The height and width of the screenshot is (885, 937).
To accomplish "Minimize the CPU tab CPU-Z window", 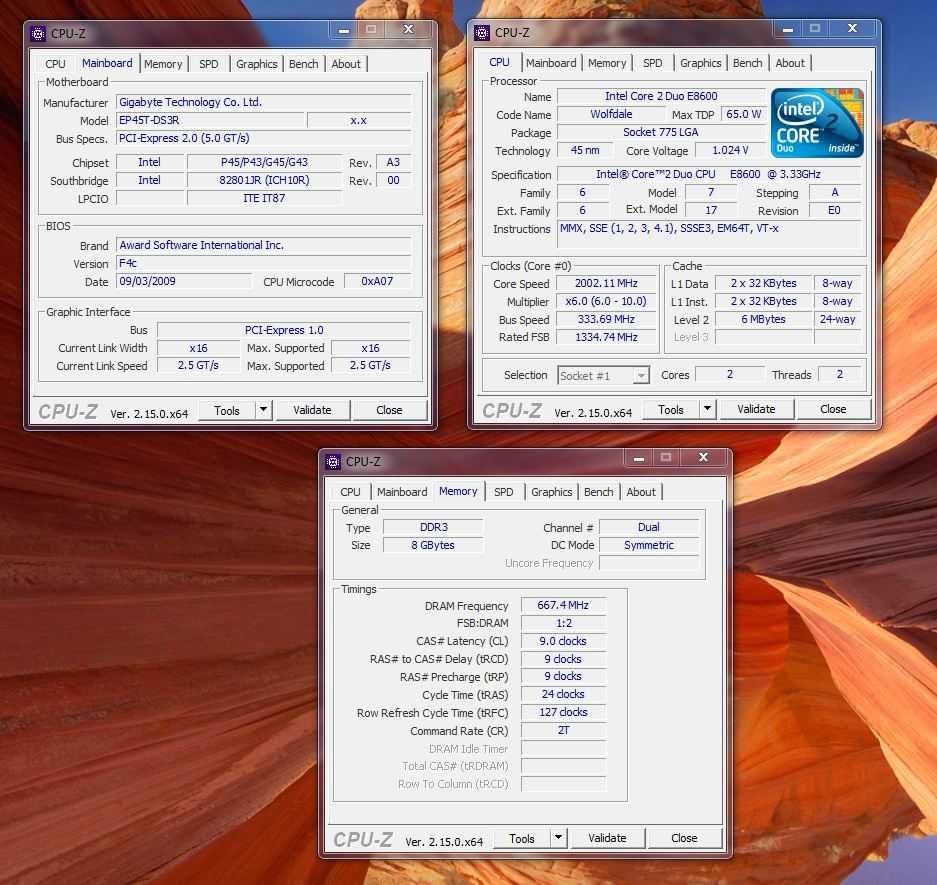I will 788,28.
